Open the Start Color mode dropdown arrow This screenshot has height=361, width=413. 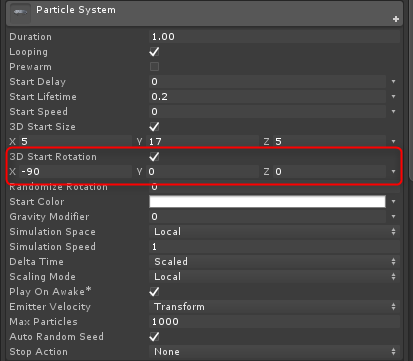click(393, 202)
